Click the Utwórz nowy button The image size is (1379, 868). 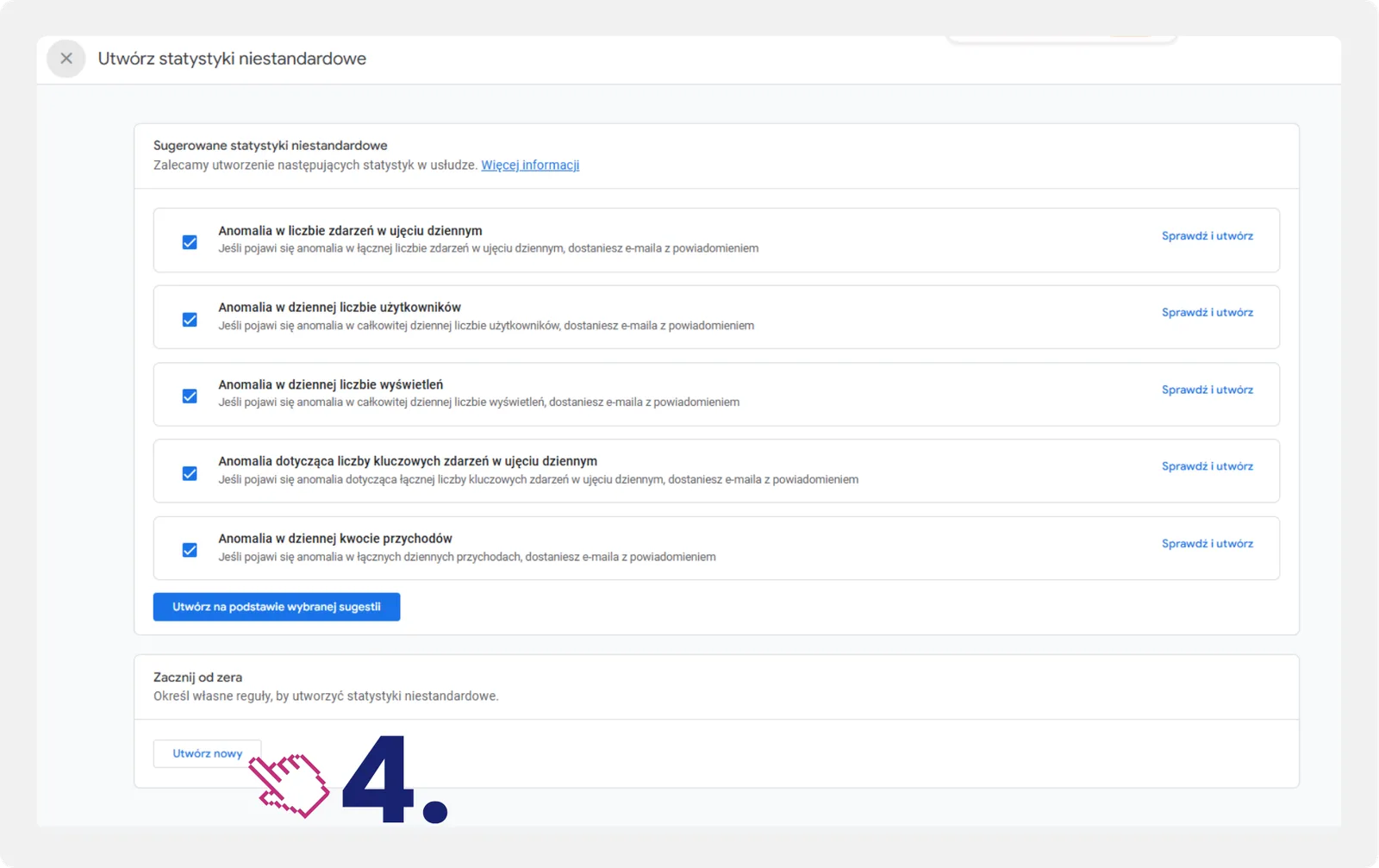(x=207, y=753)
